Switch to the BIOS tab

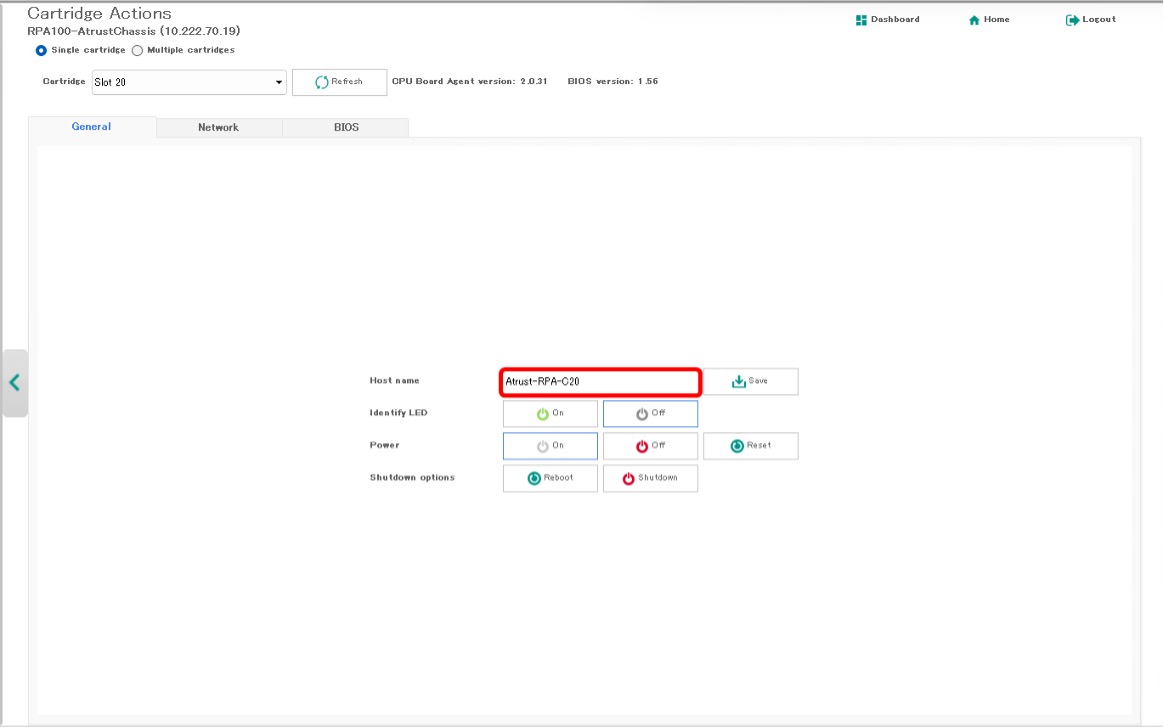pyautogui.click(x=346, y=128)
